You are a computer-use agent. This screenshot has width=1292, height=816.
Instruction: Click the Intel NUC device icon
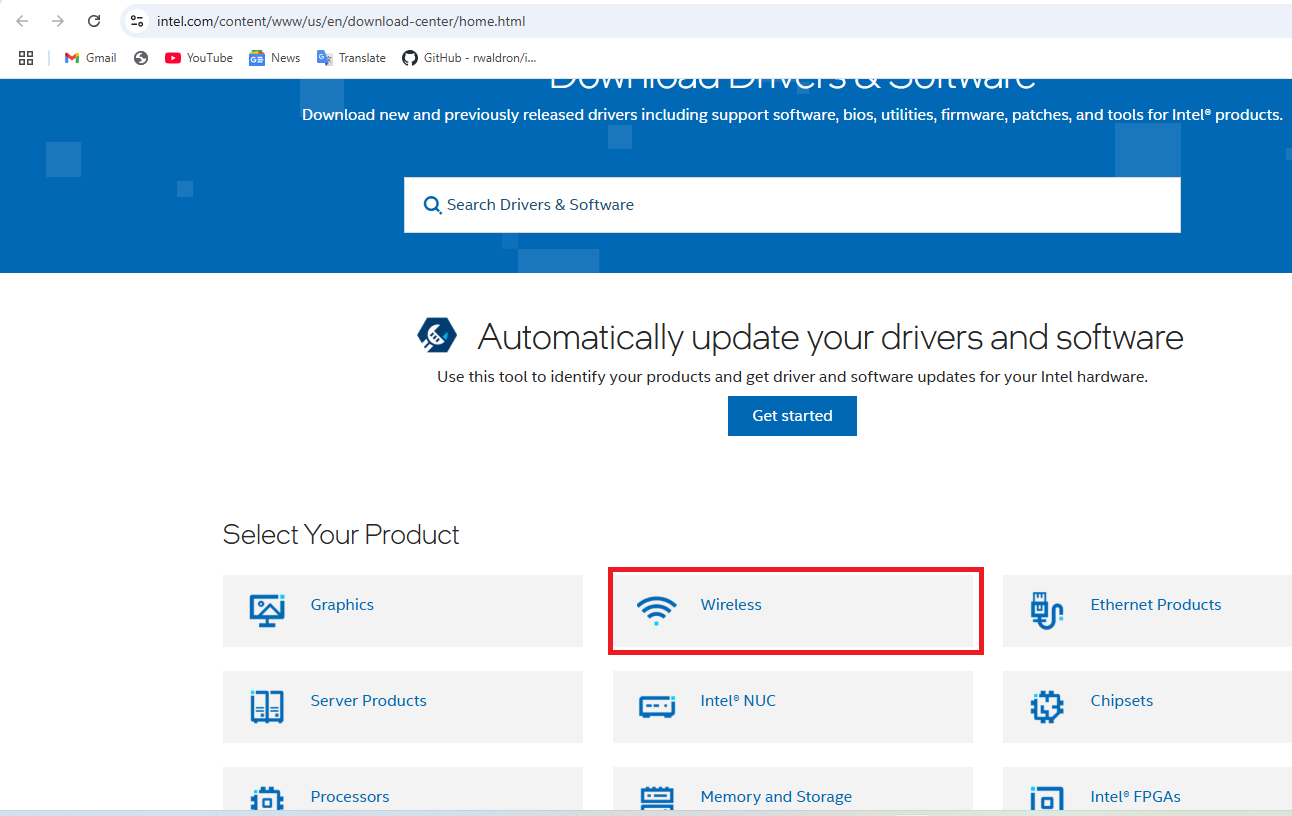656,706
